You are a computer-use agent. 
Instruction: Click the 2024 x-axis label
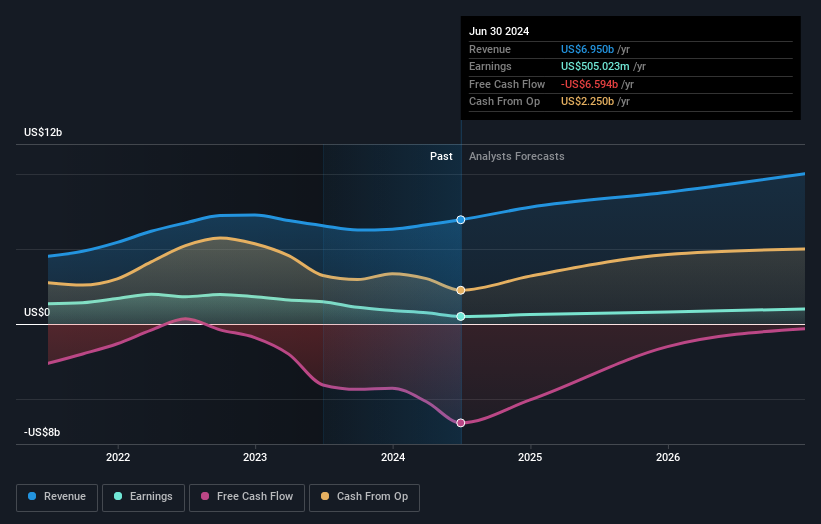[x=393, y=457]
